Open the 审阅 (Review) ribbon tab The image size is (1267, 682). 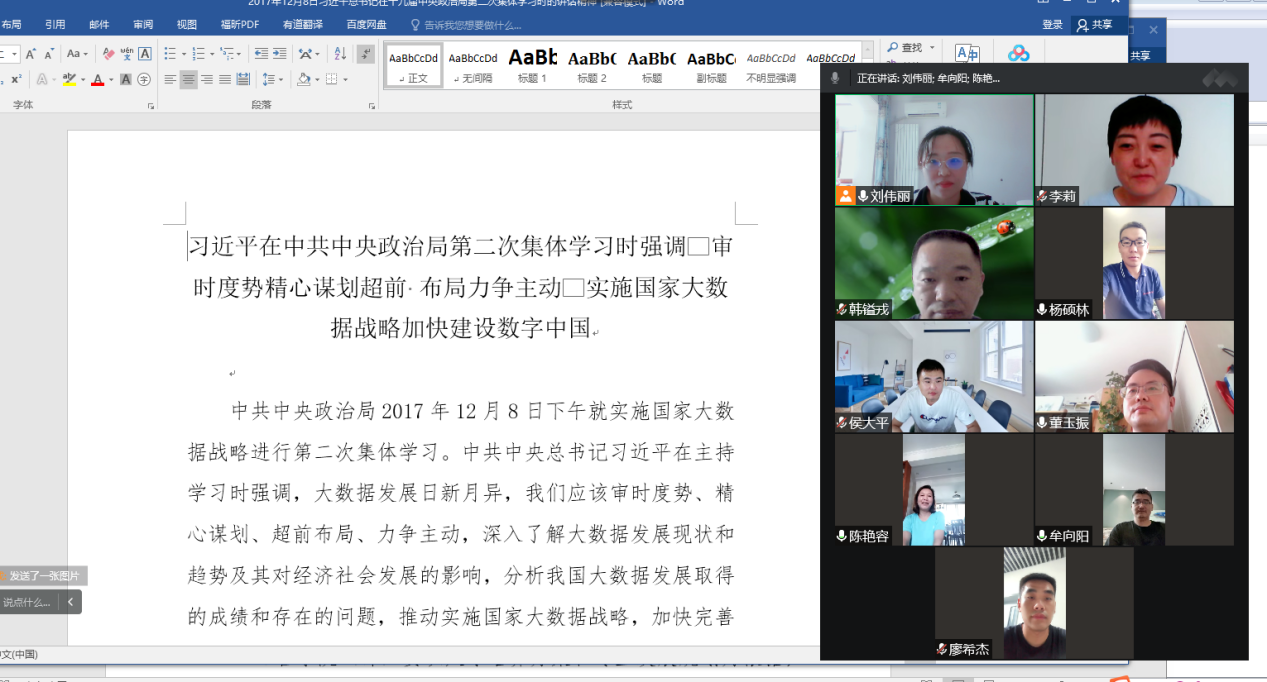[143, 25]
